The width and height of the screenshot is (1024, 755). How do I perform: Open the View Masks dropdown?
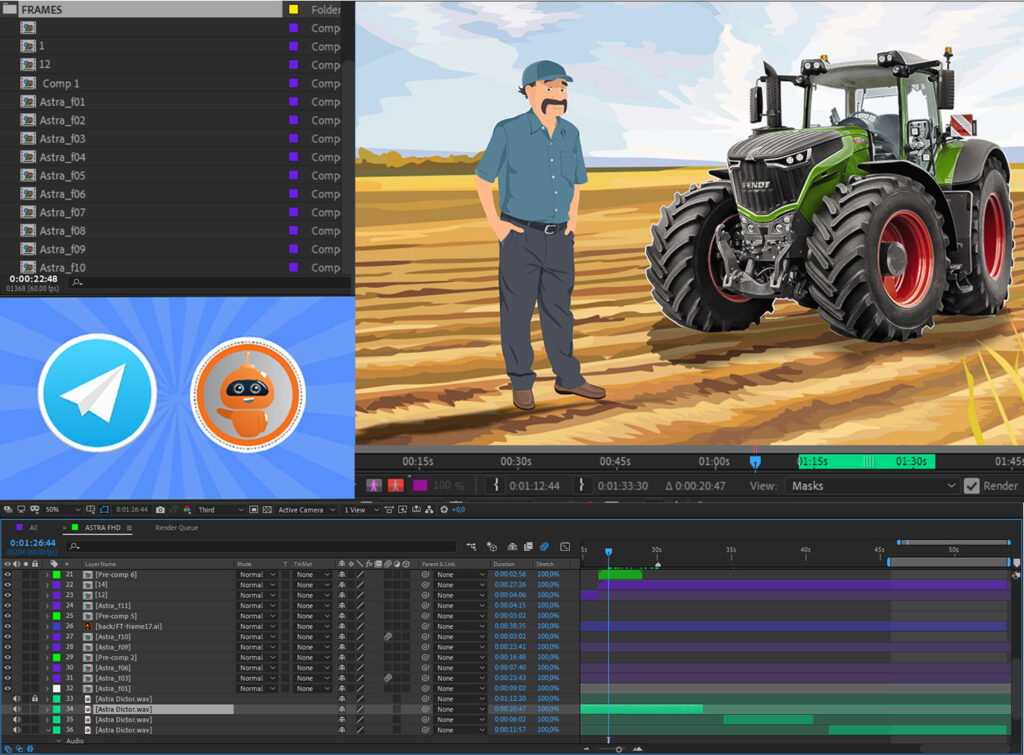[x=873, y=486]
